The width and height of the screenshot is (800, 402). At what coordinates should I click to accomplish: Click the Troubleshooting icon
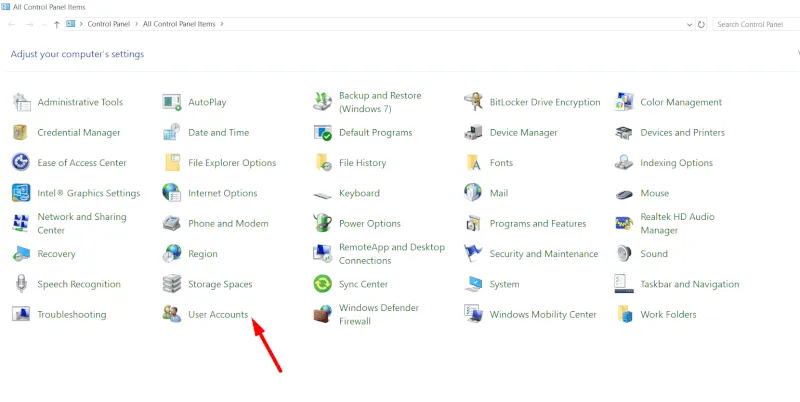click(21, 314)
